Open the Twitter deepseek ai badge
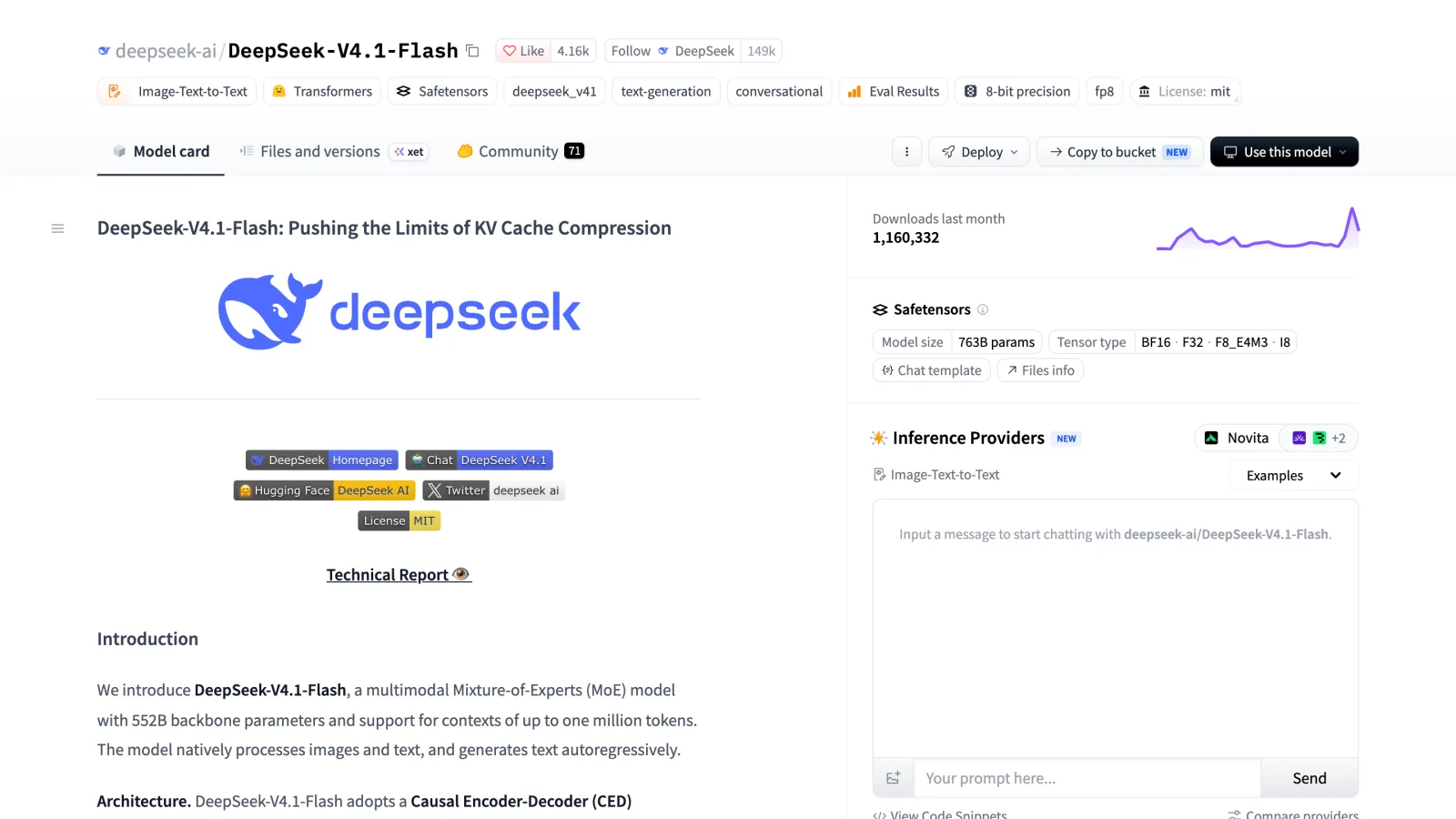Screen dimensions: 1456x819 point(494,490)
